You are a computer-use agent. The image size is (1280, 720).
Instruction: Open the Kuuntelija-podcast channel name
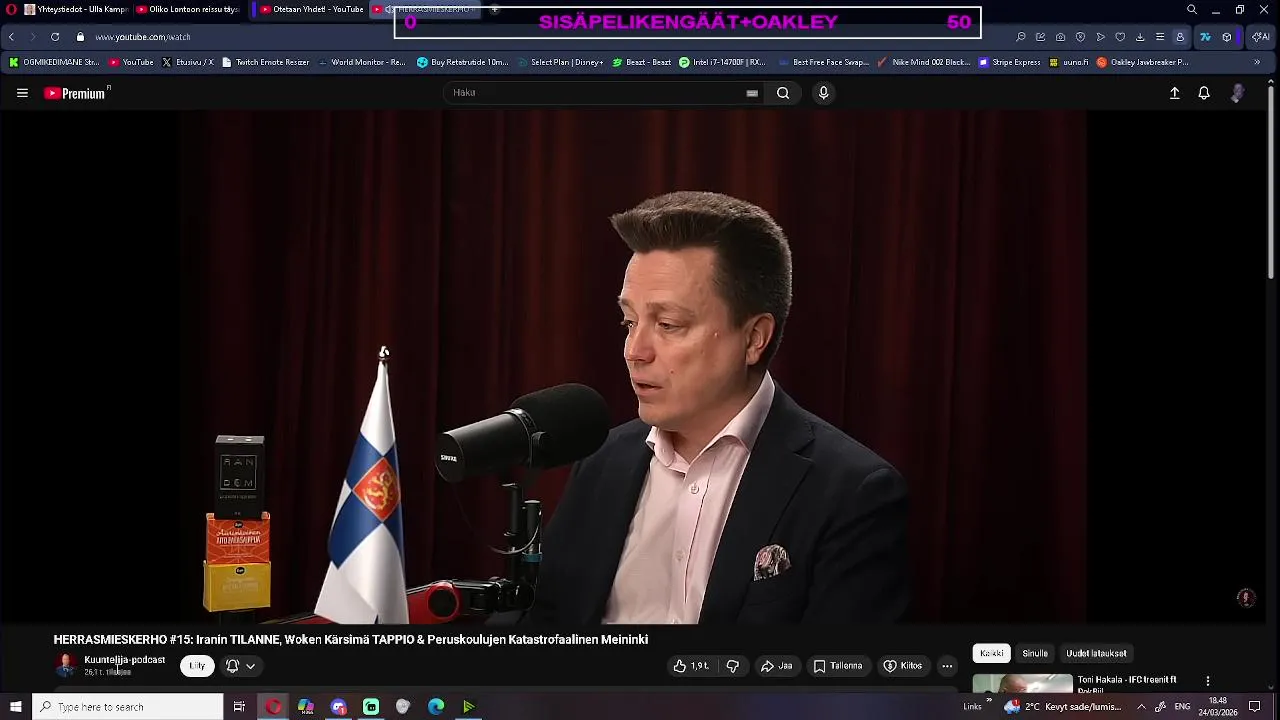coord(125,660)
